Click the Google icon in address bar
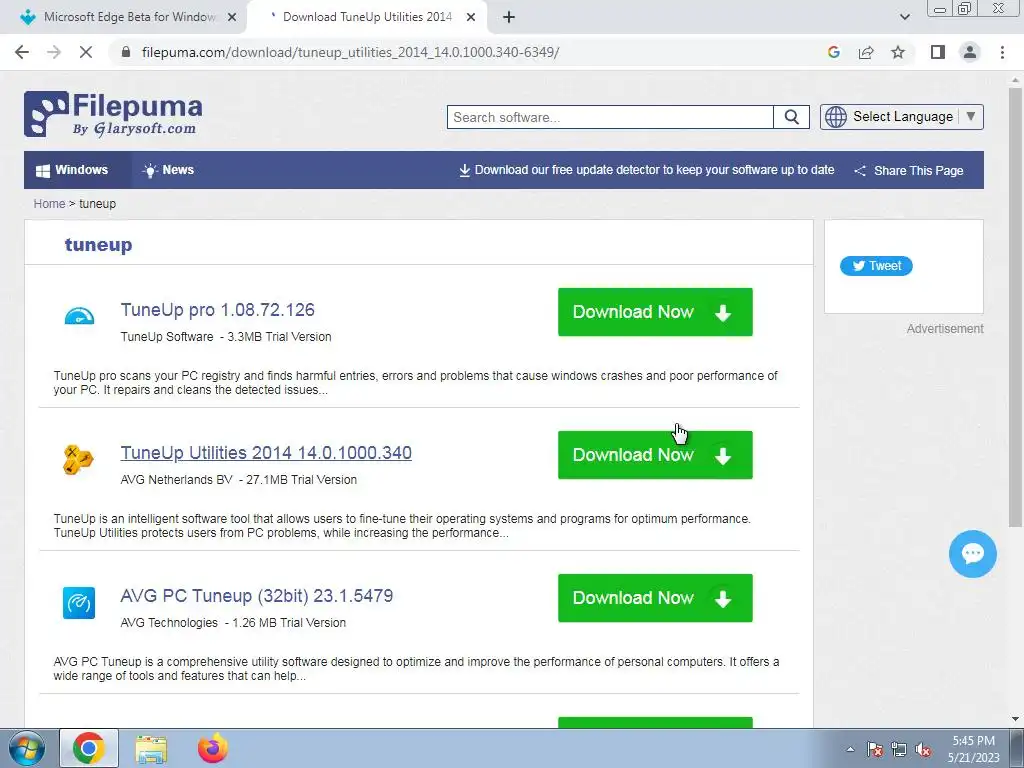Viewport: 1024px width, 768px height. point(833,52)
